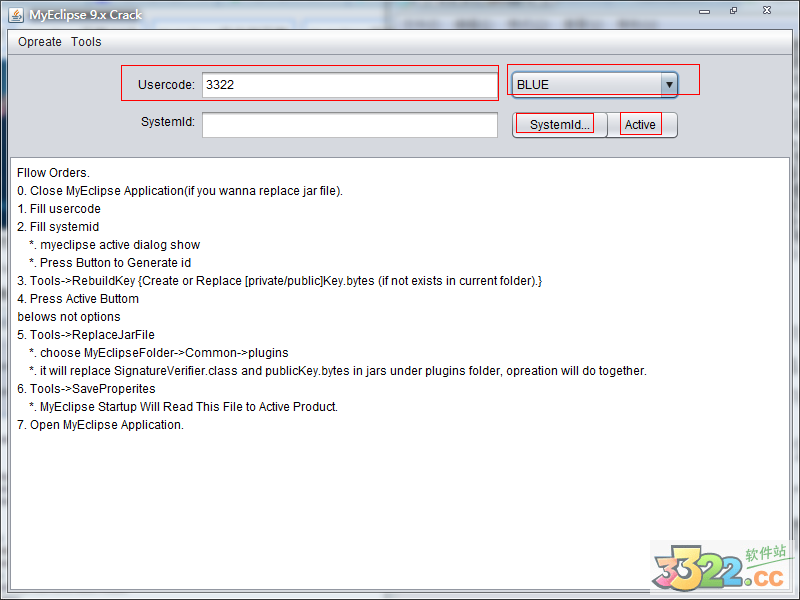The height and width of the screenshot is (600, 800).
Task: Click the 'it will replace SignatureVerifier.class' line
Action: [x=338, y=371]
